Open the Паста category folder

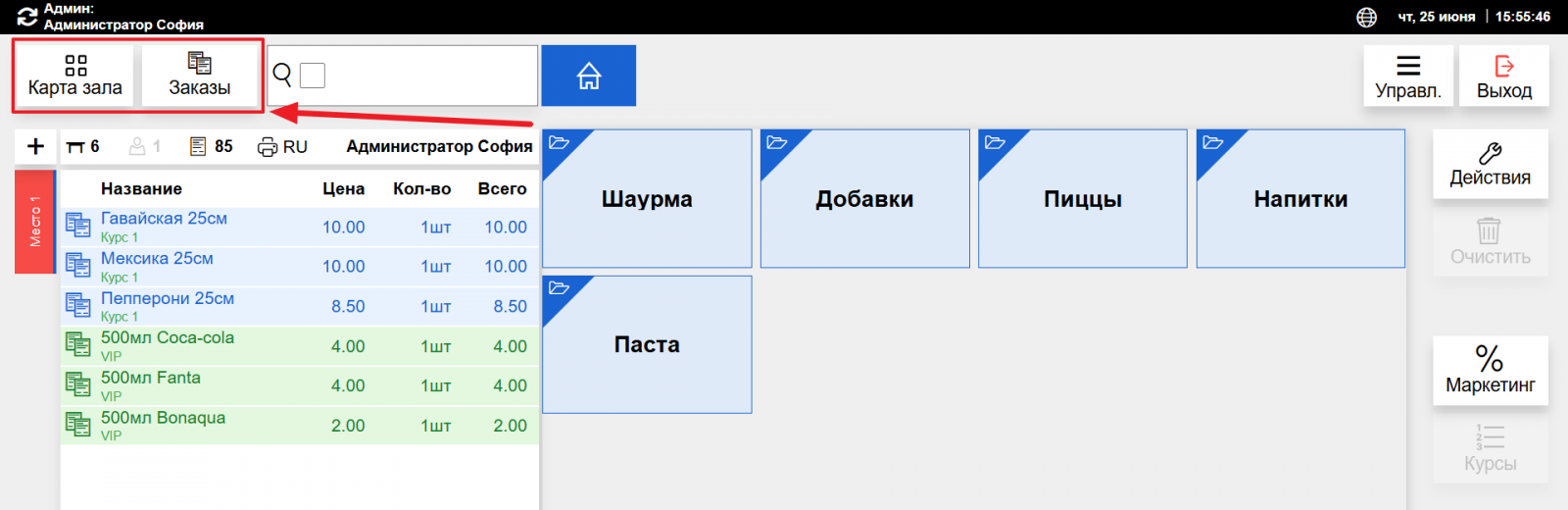[647, 344]
